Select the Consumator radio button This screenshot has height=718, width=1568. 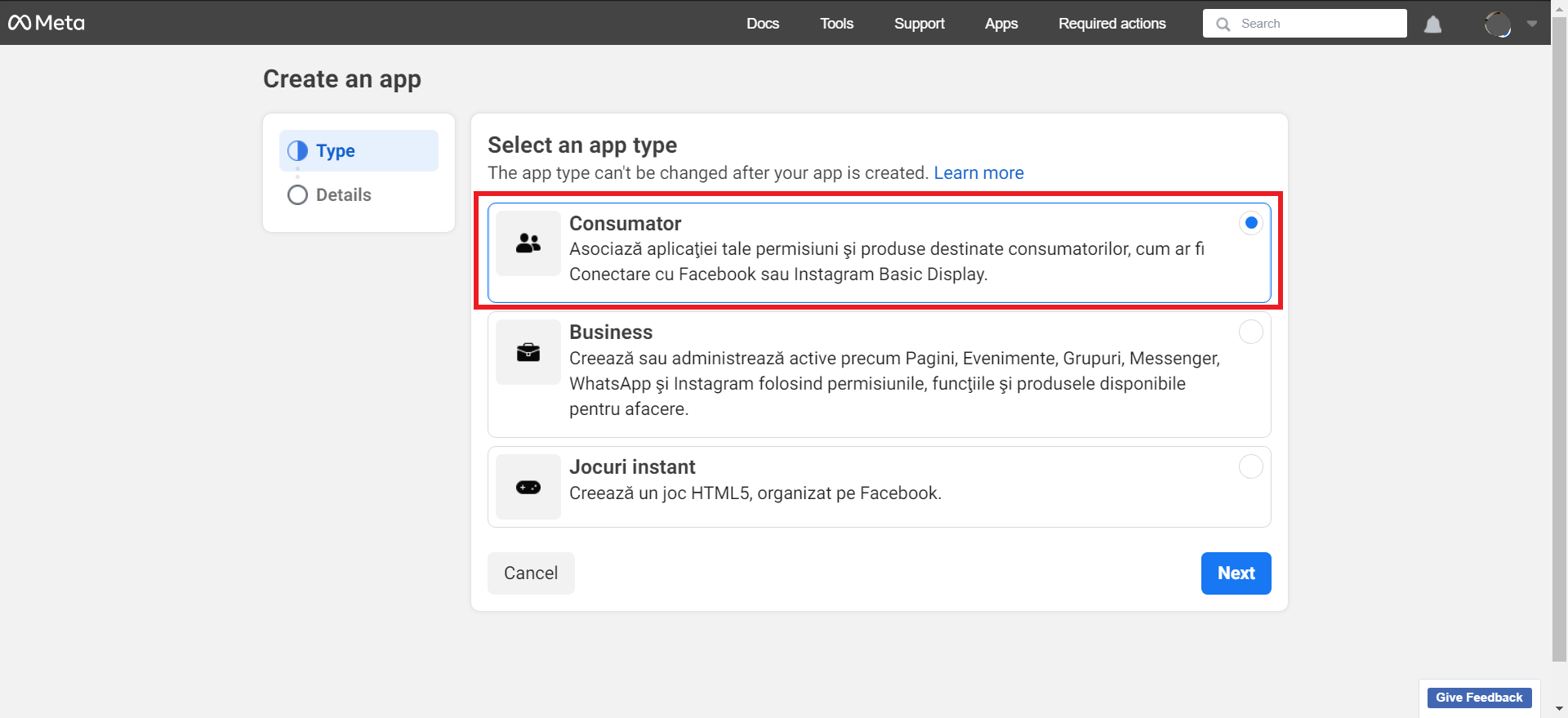1251,223
